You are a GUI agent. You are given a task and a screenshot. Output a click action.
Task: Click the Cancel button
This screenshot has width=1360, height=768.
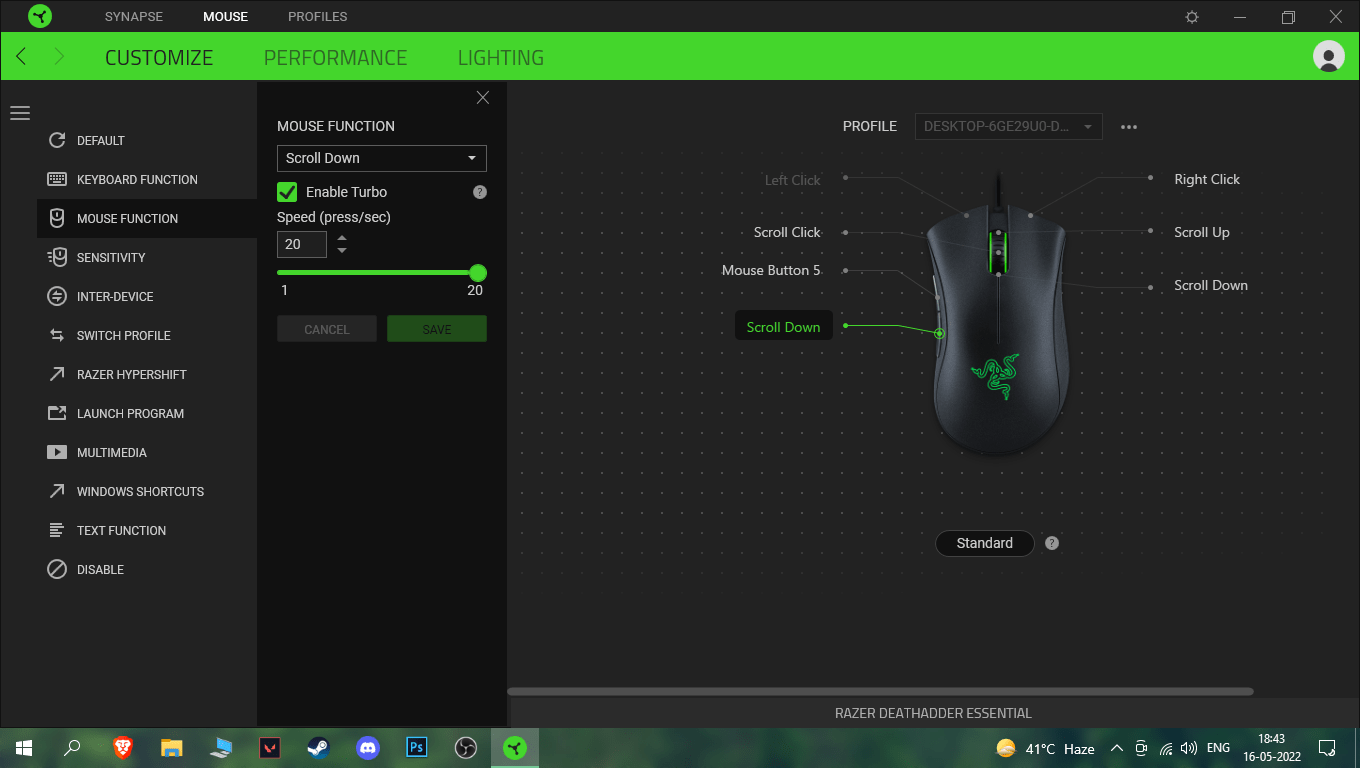[x=327, y=329]
